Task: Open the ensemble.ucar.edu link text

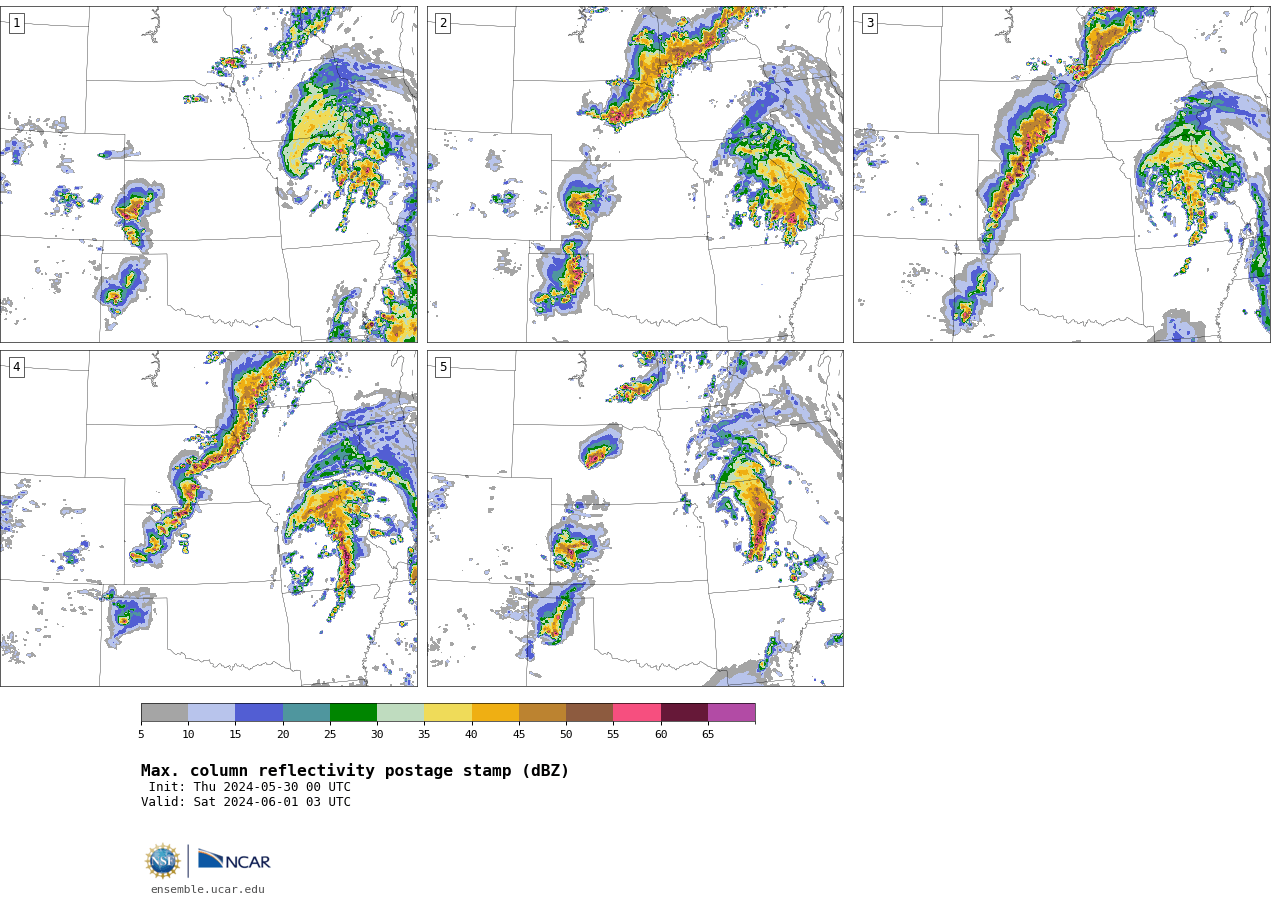Action: point(208,889)
